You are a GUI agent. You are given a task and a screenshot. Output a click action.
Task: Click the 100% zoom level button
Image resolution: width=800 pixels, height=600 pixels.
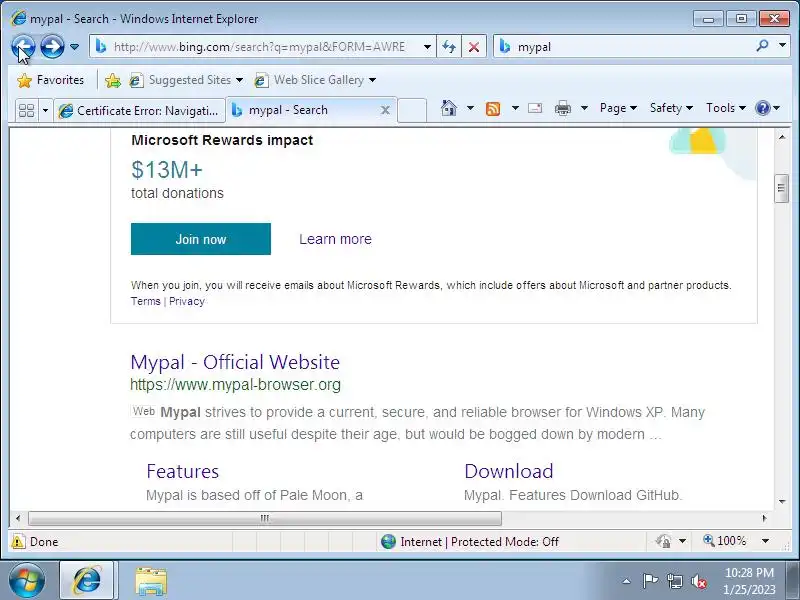pos(724,541)
